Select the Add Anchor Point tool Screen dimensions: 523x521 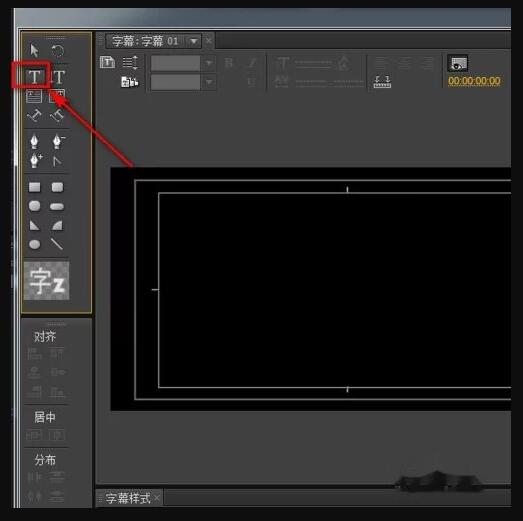[x=36, y=160]
